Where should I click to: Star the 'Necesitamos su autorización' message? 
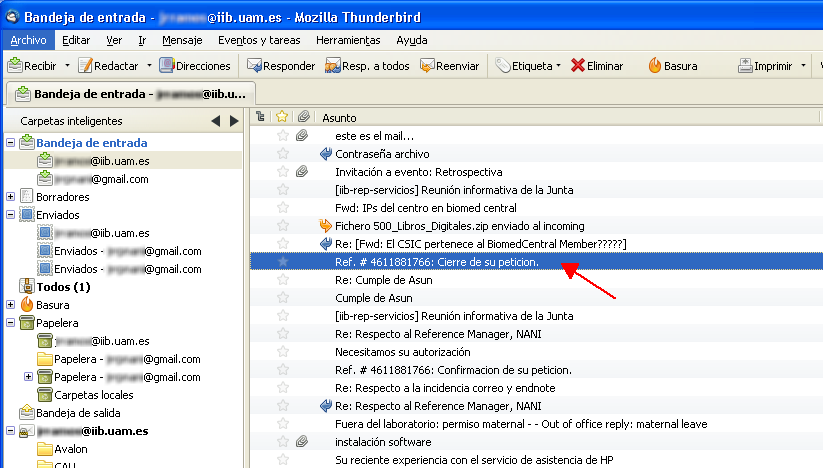[x=283, y=352]
